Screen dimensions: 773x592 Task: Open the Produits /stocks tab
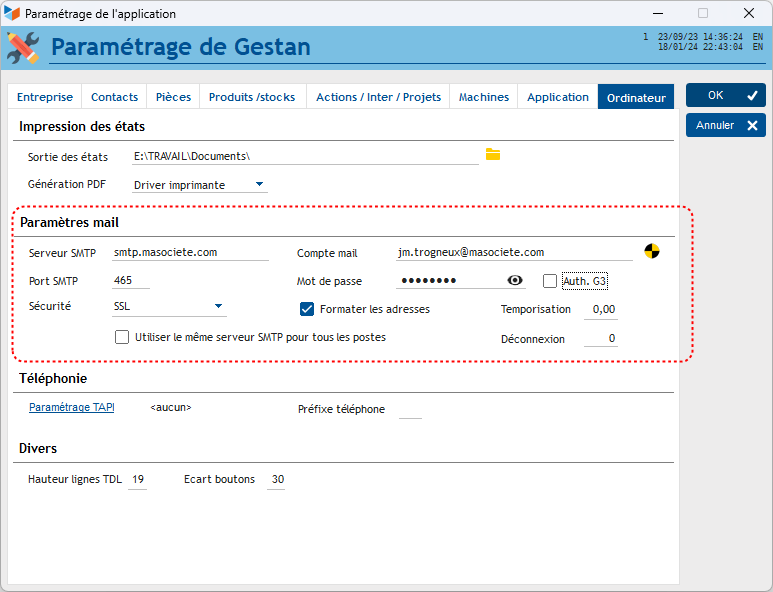pyautogui.click(x=252, y=97)
